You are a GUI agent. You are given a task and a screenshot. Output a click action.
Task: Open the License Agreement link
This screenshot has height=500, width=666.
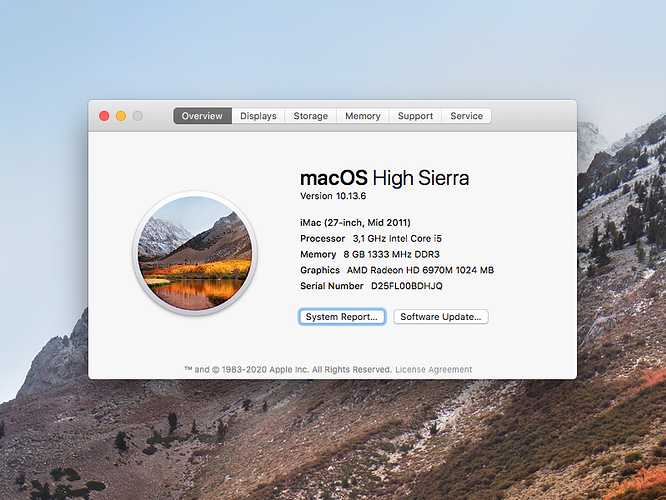[x=434, y=370]
